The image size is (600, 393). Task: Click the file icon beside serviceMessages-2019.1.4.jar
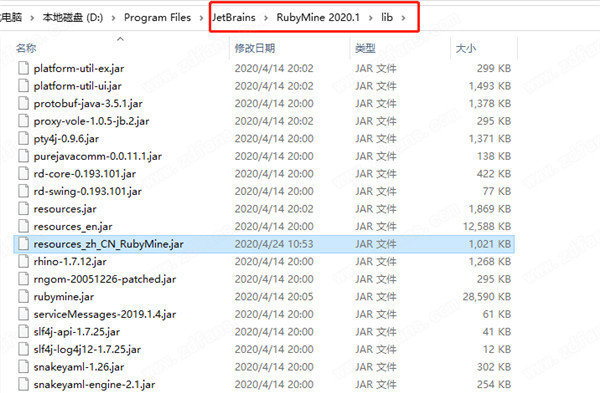[x=23, y=314]
